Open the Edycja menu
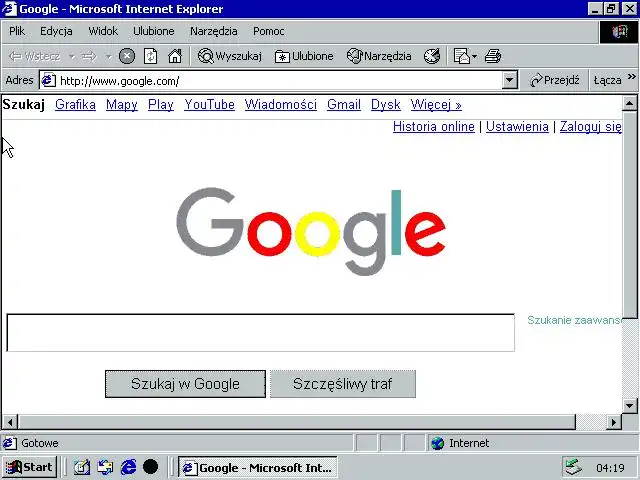Viewport: 640px width, 480px height. 56,31
